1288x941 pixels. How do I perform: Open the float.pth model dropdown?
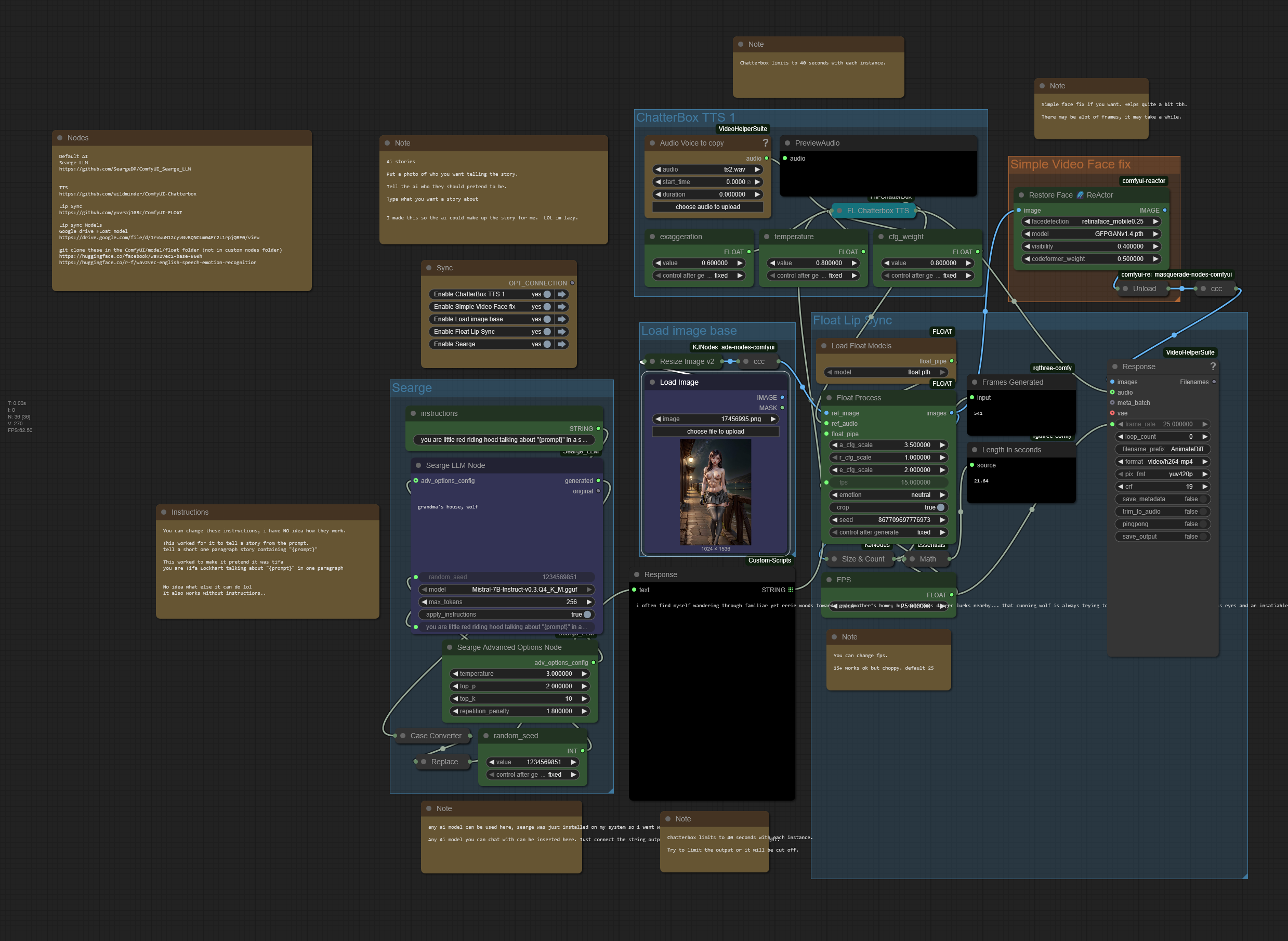(886, 373)
